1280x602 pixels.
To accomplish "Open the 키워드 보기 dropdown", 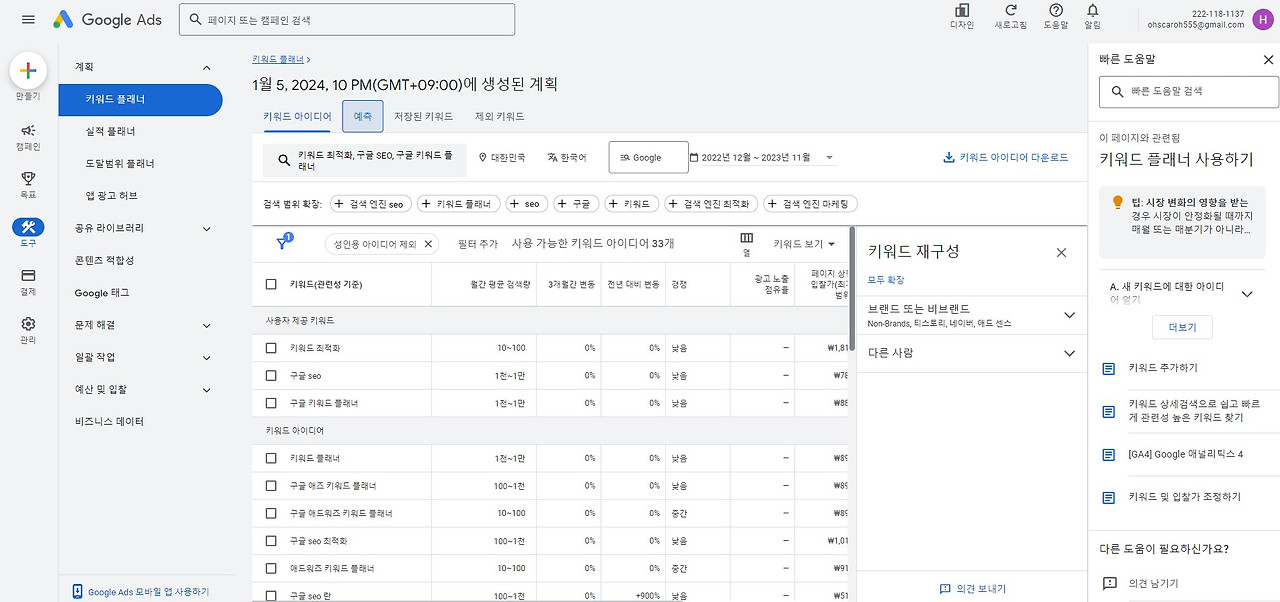I will click(x=804, y=244).
